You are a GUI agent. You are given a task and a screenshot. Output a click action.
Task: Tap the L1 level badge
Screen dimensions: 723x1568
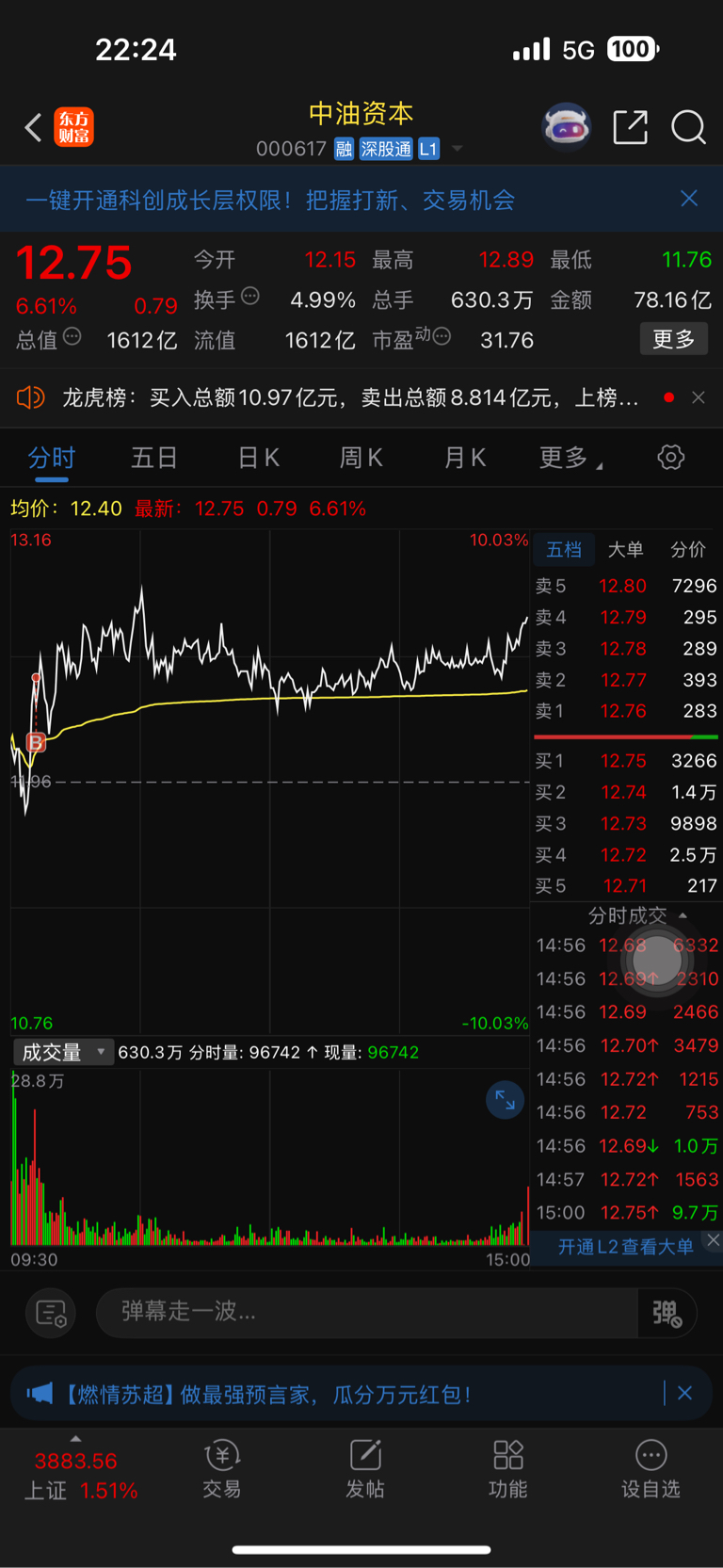coord(428,149)
